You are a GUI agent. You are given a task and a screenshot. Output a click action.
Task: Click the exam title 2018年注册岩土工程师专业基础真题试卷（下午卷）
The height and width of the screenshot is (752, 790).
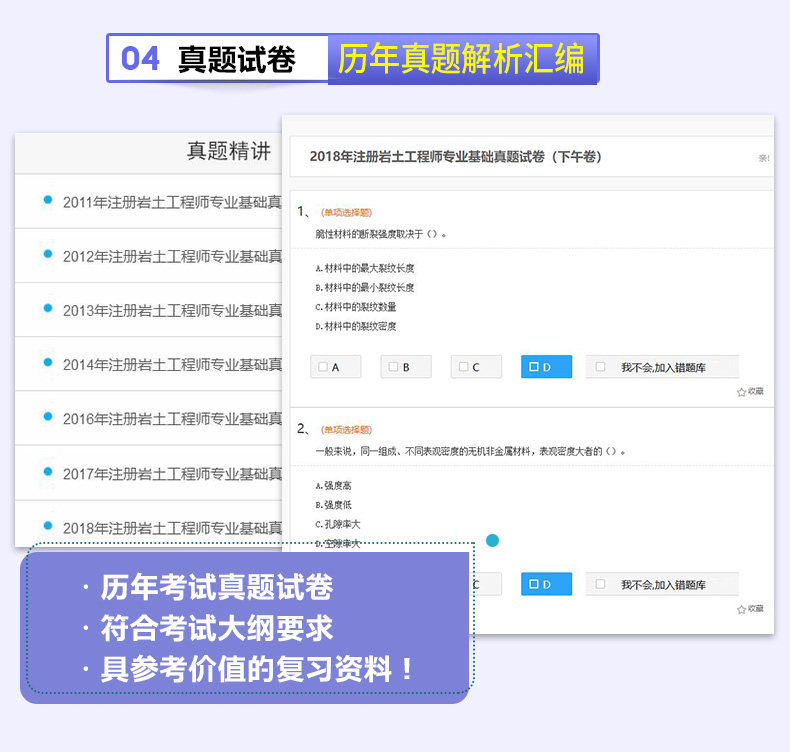click(455, 157)
